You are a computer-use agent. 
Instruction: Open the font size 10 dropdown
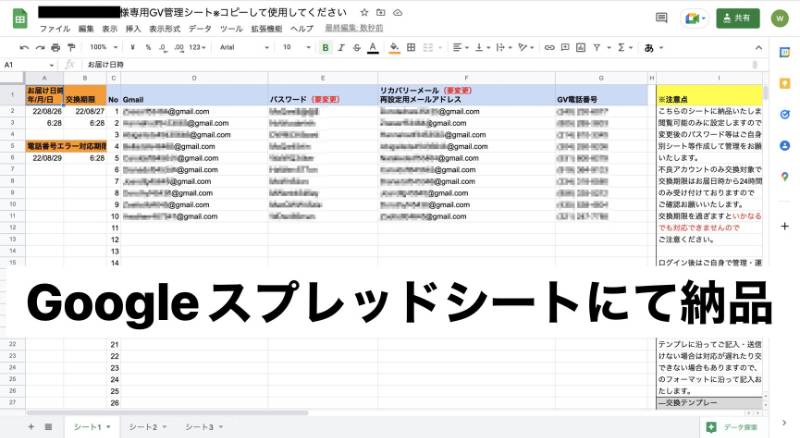296,47
